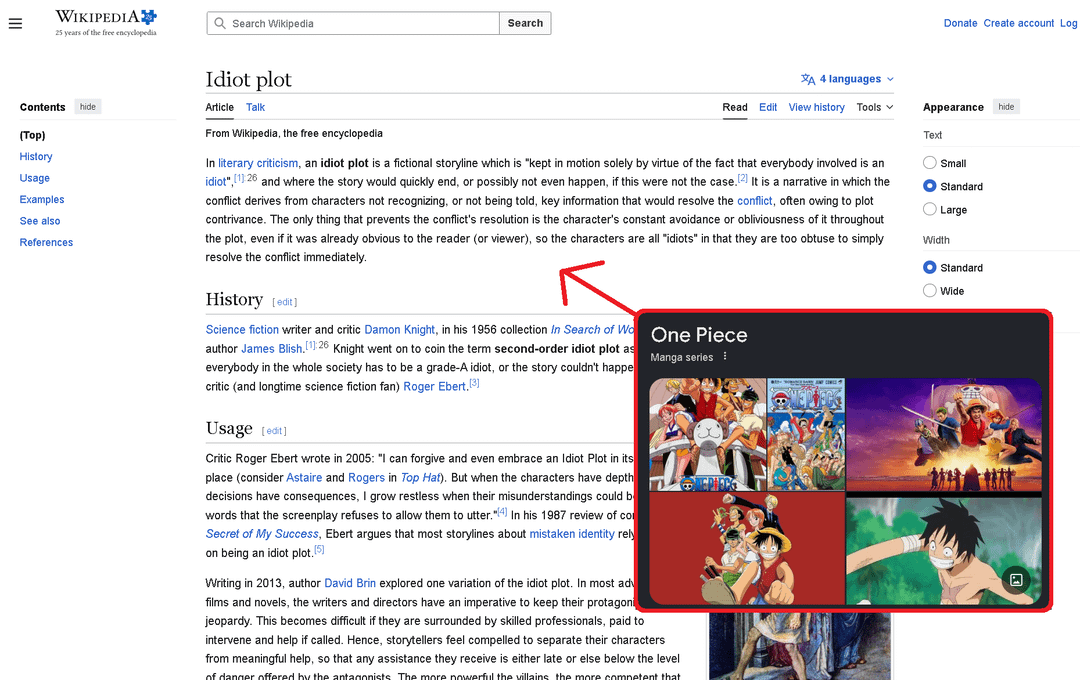The width and height of the screenshot is (1080, 680).
Task: Go to Examples in contents sidebar
Action: pyautogui.click(x=41, y=199)
